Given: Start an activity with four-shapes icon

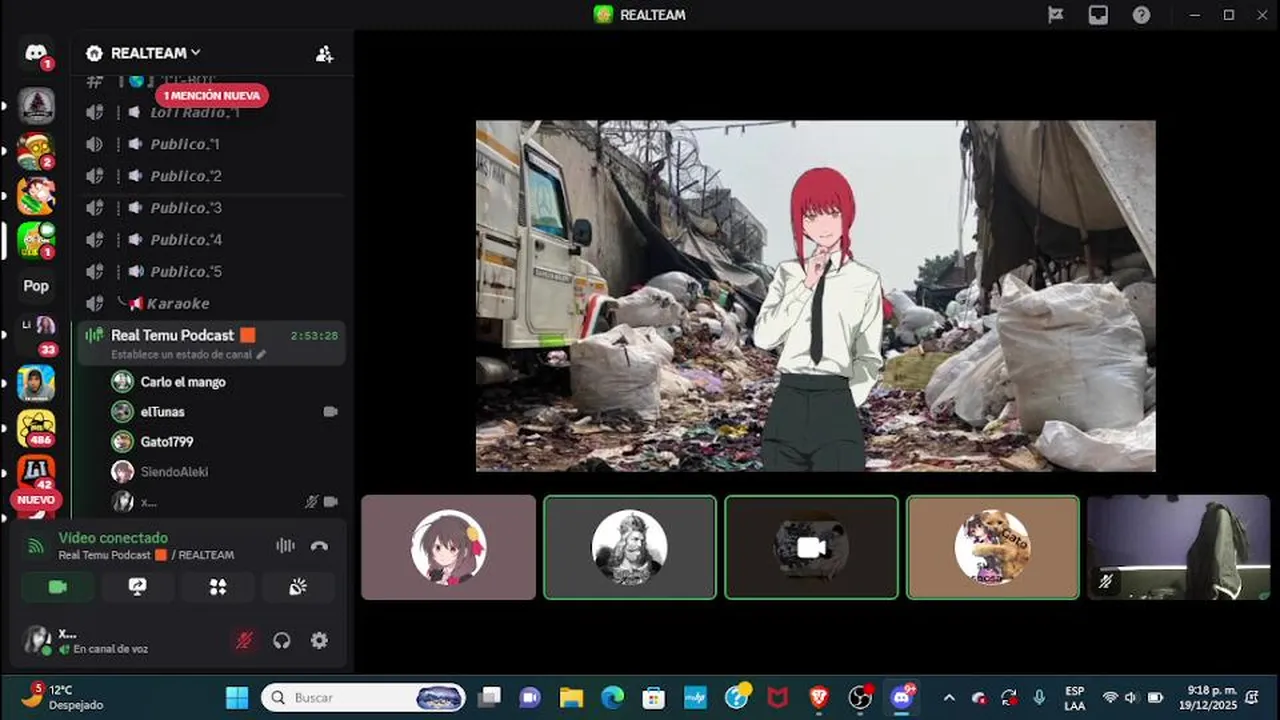Looking at the screenshot, I should tap(218, 587).
